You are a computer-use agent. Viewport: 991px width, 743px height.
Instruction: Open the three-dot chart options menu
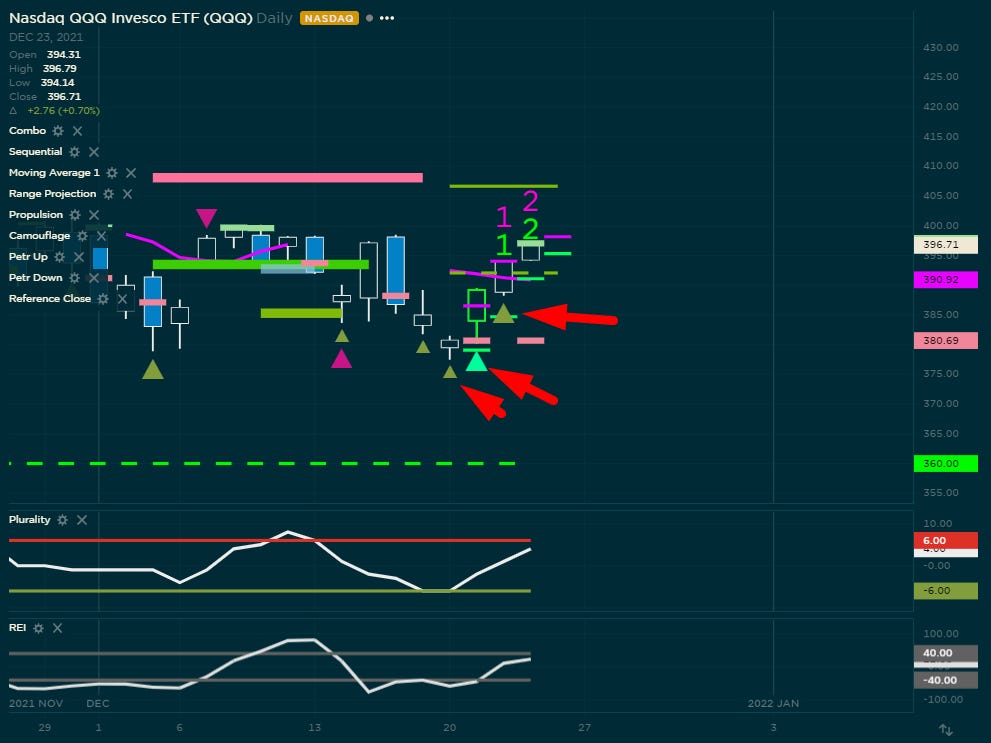coord(387,18)
